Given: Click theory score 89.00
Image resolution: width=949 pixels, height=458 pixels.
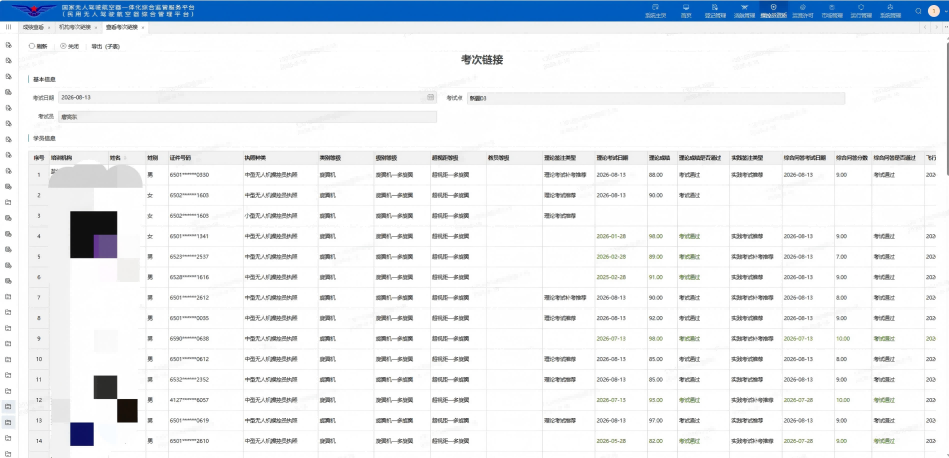Looking at the screenshot, I should [655, 257].
